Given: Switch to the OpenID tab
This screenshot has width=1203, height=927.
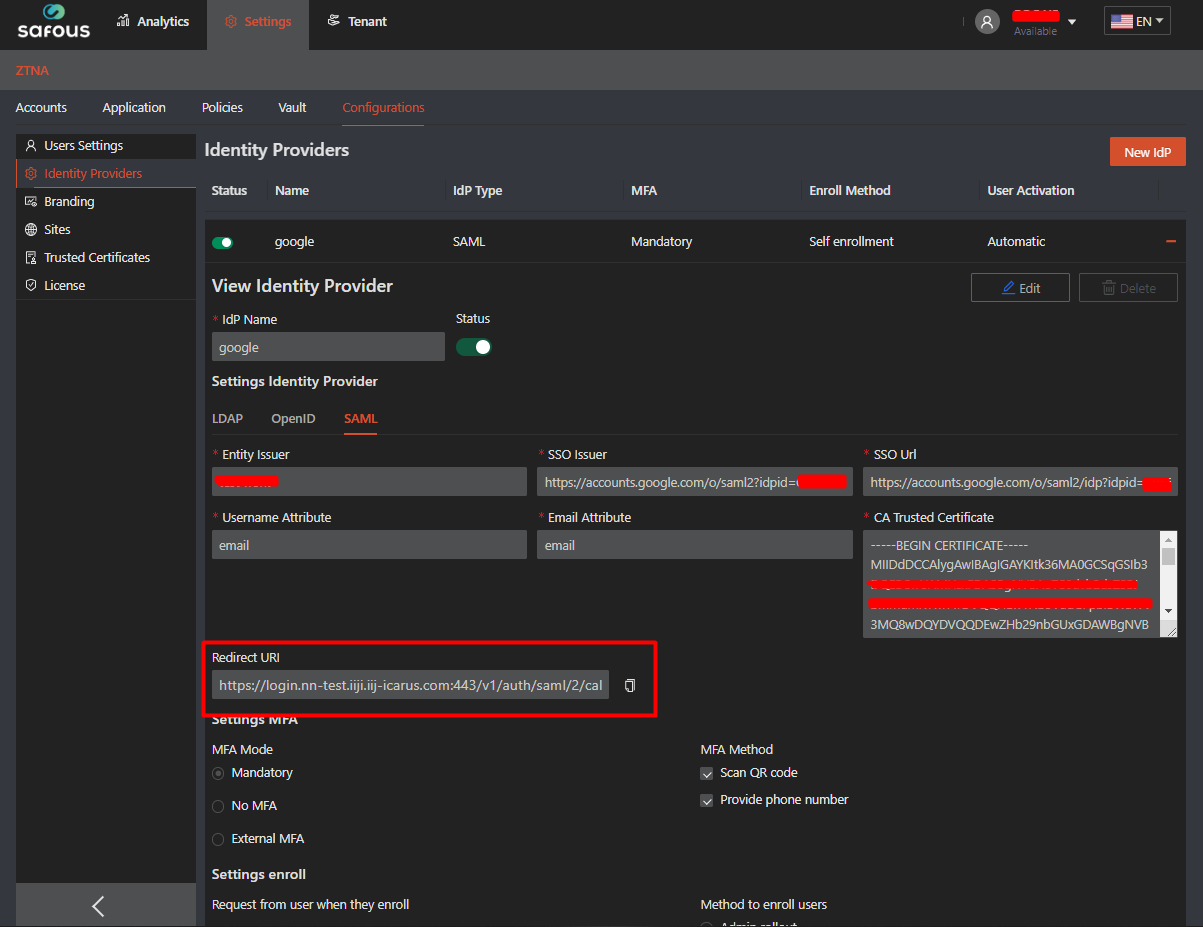Looking at the screenshot, I should point(293,419).
